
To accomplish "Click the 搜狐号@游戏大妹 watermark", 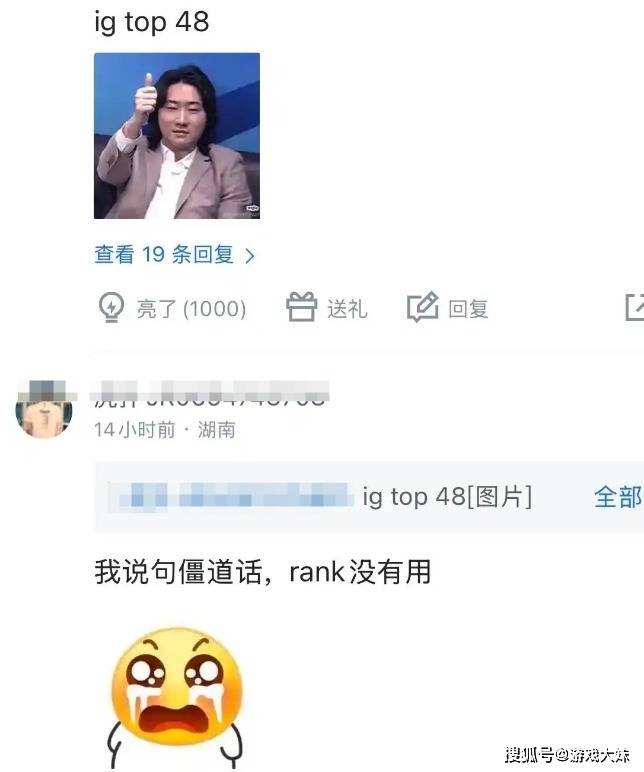I will pos(567,754).
